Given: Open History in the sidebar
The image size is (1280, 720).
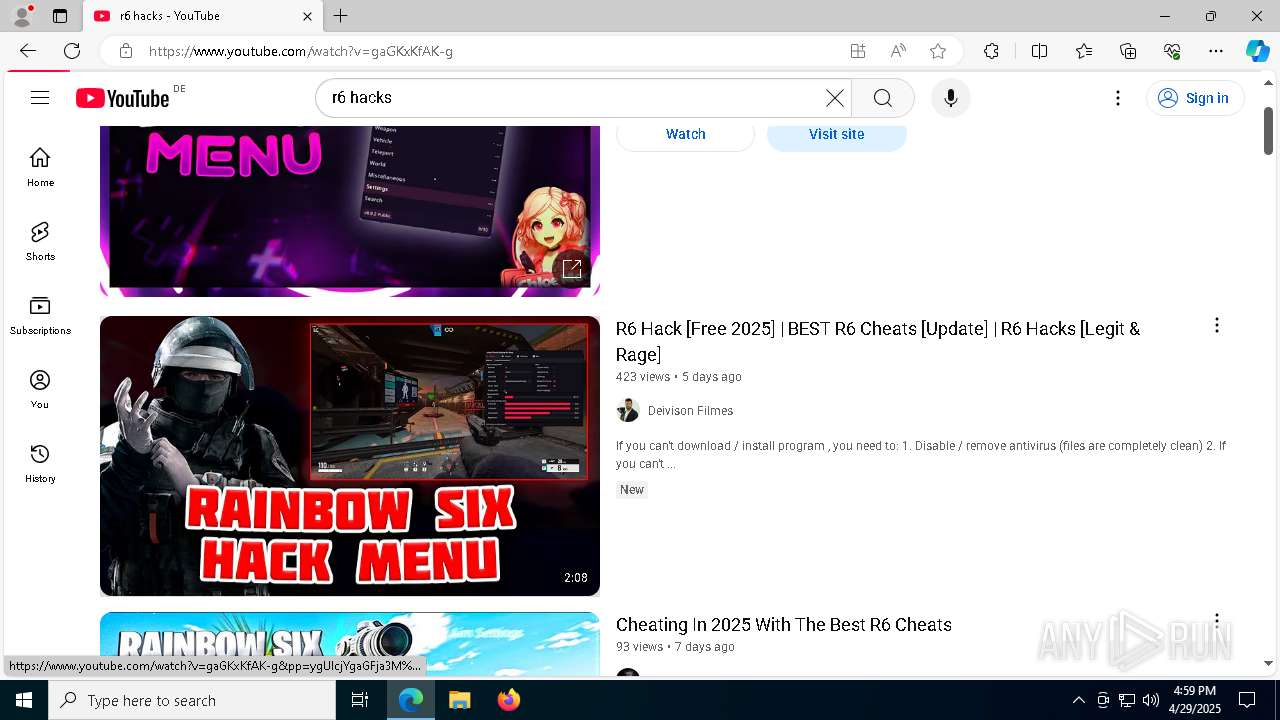Looking at the screenshot, I should tap(40, 463).
